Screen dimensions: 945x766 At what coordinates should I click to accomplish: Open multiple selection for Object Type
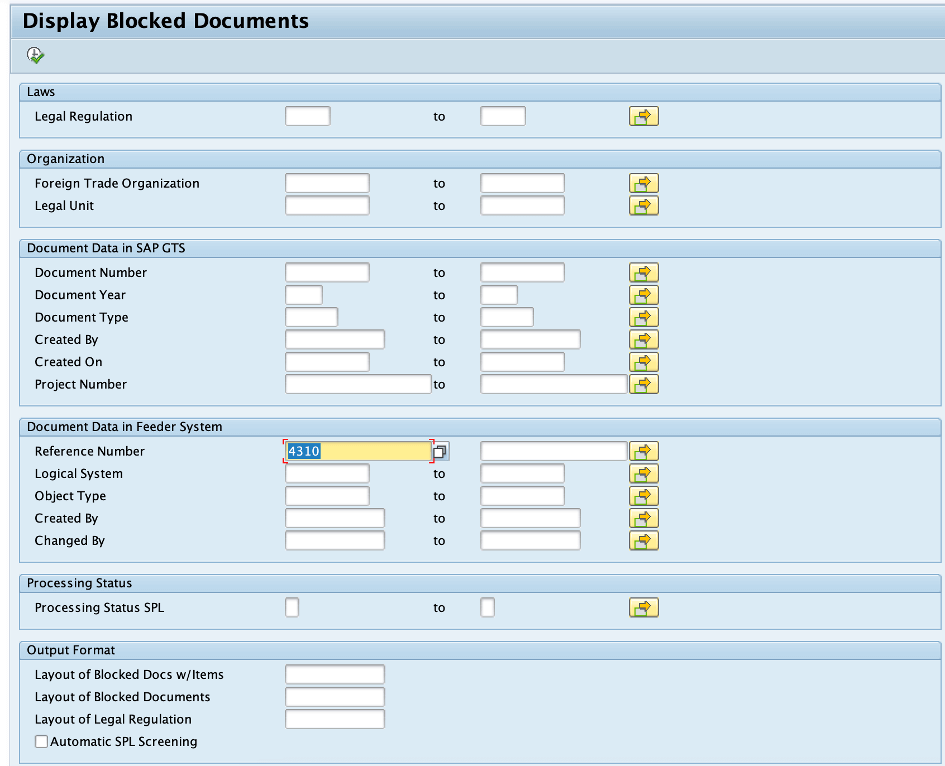[644, 495]
